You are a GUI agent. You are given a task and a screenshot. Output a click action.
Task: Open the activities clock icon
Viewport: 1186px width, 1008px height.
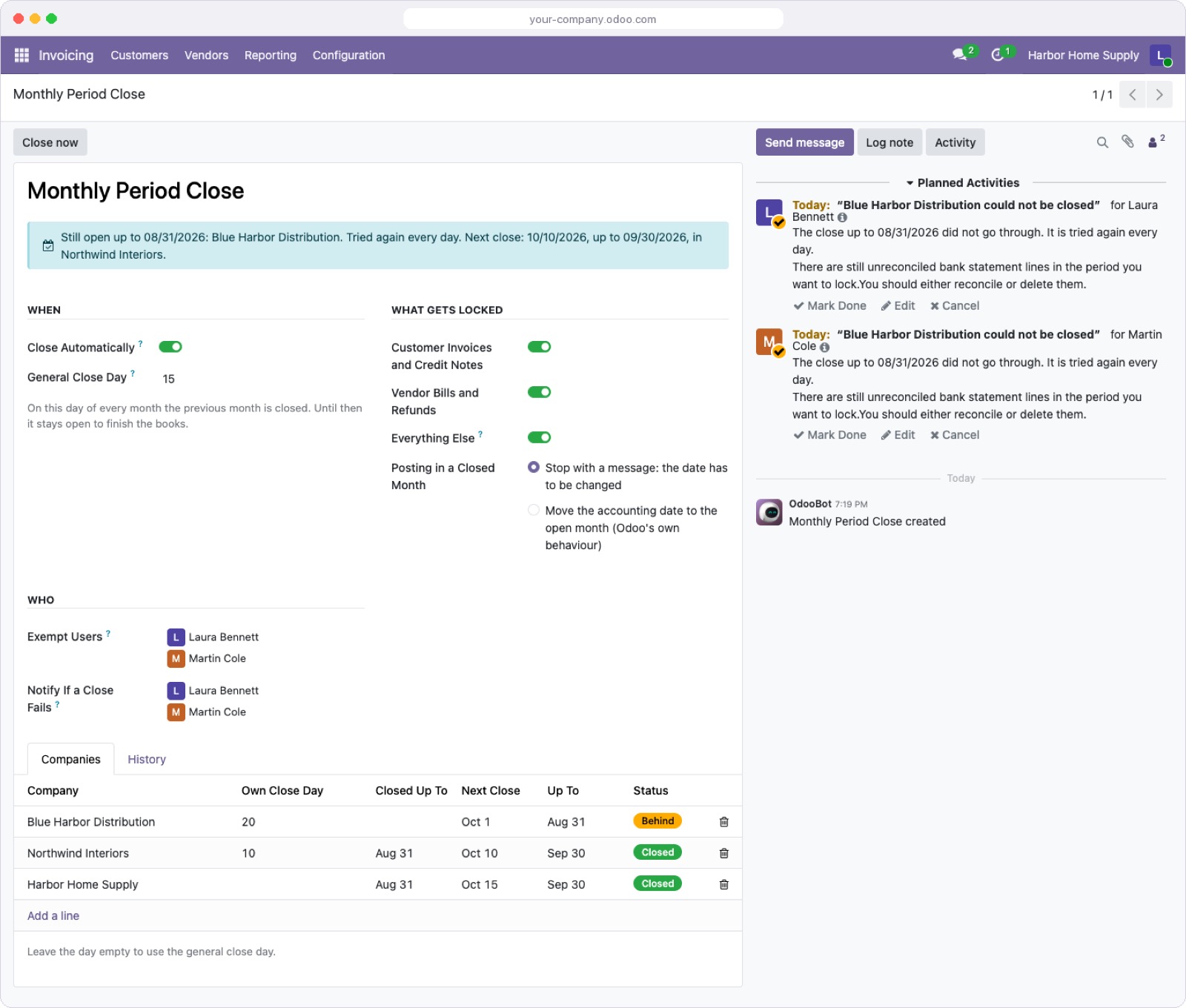pyautogui.click(x=998, y=55)
